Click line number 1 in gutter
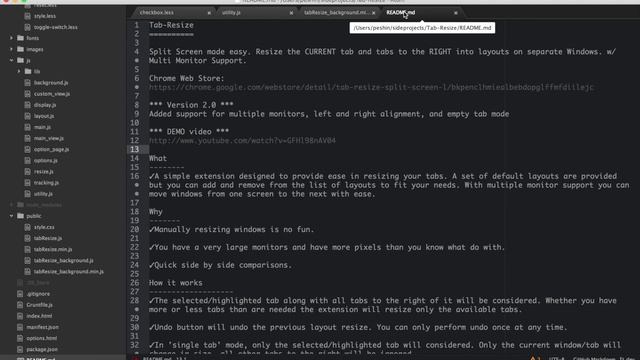640x360 pixels. (136, 25)
